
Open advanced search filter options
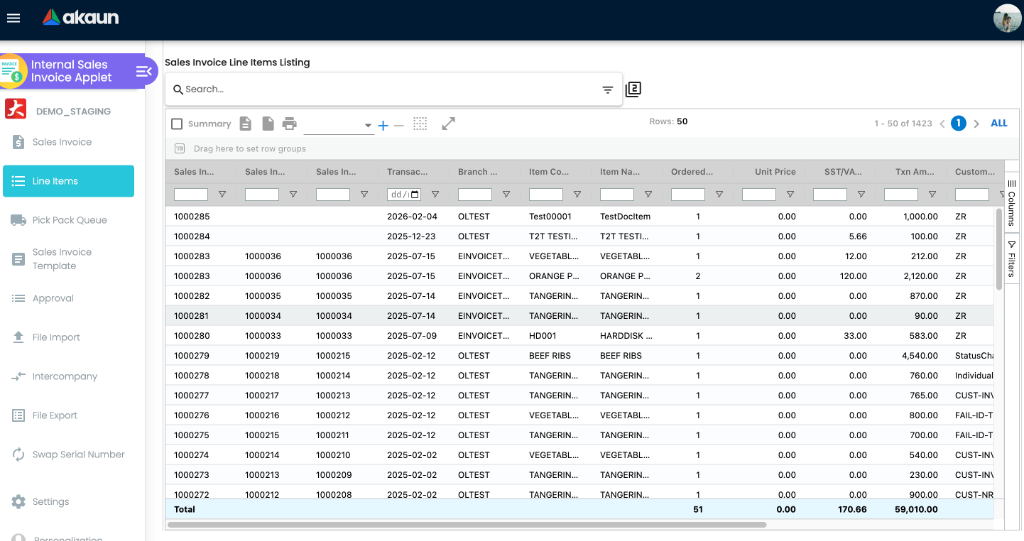pos(607,90)
